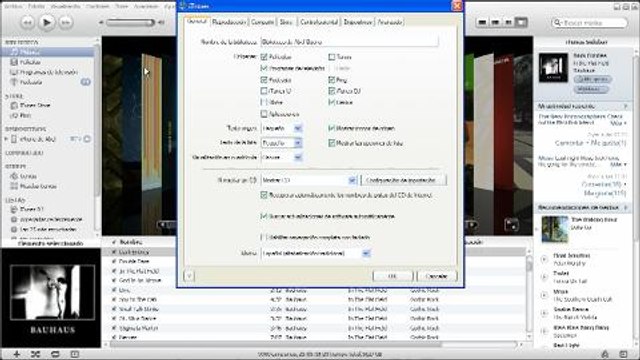Open iTunes Store in the sidebar
The width and height of the screenshot is (640, 360).
pos(35,105)
